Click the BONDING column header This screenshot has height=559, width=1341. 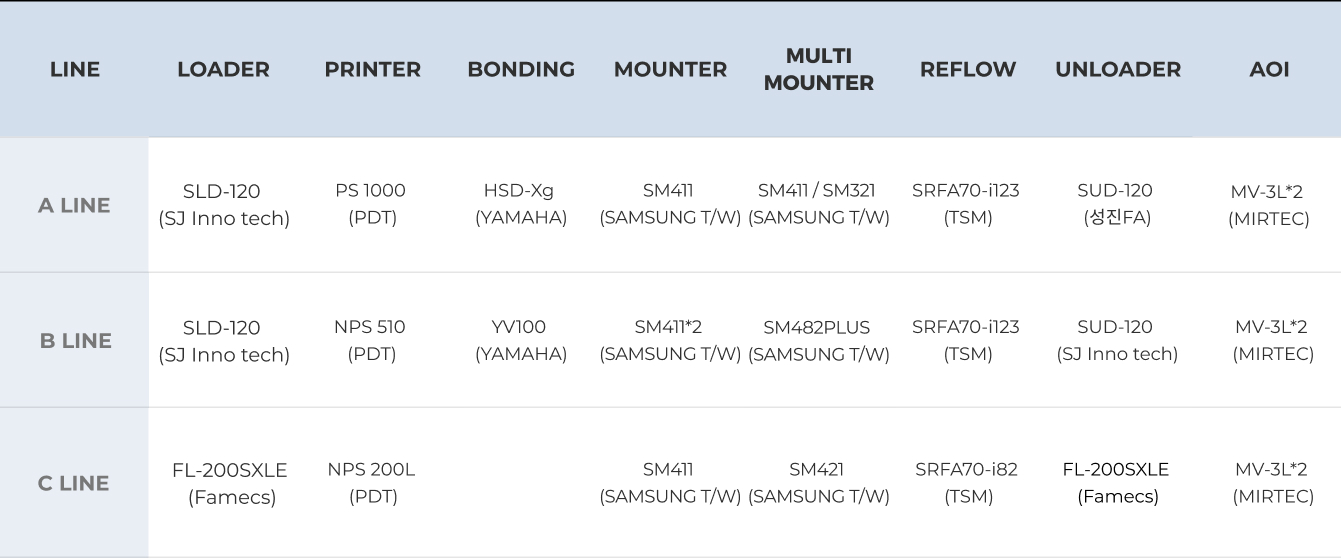(x=521, y=69)
